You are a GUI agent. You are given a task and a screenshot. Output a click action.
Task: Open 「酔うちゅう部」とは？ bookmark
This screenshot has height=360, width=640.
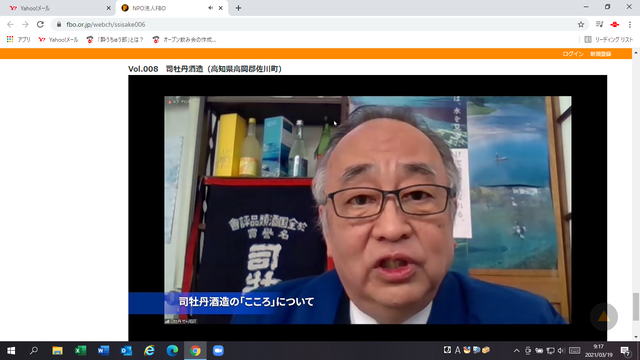(x=115, y=40)
